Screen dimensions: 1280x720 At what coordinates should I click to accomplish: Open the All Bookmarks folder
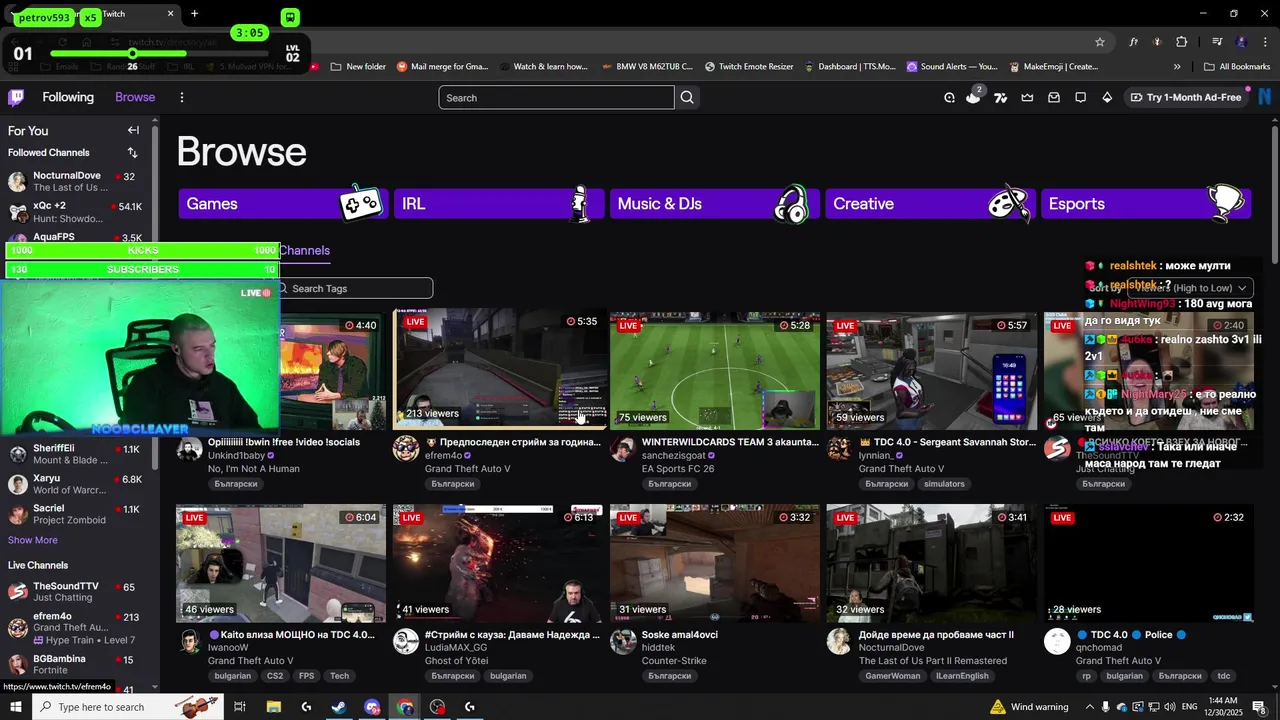(x=1237, y=67)
